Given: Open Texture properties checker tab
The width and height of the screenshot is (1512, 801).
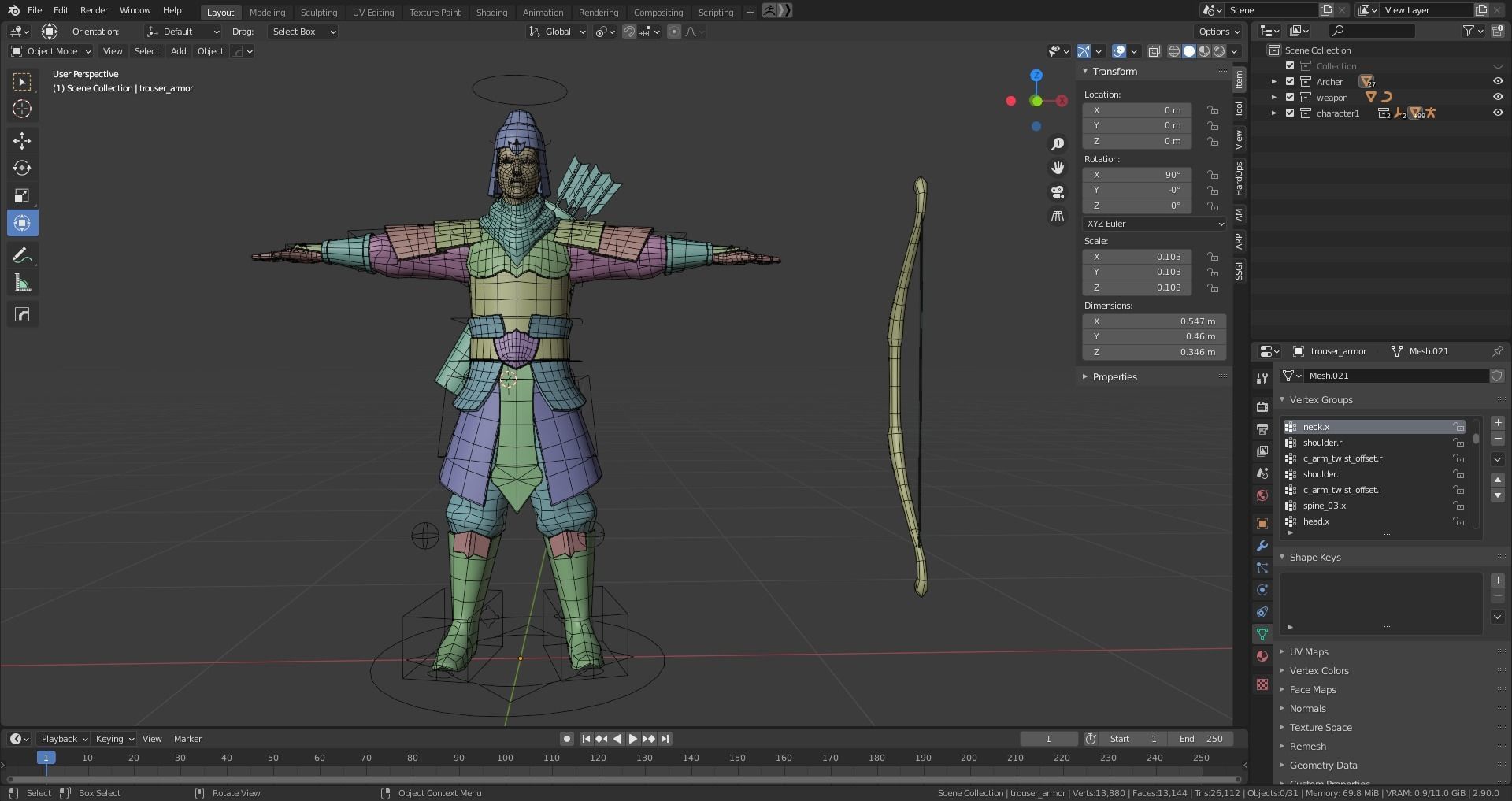Looking at the screenshot, I should click(1262, 684).
